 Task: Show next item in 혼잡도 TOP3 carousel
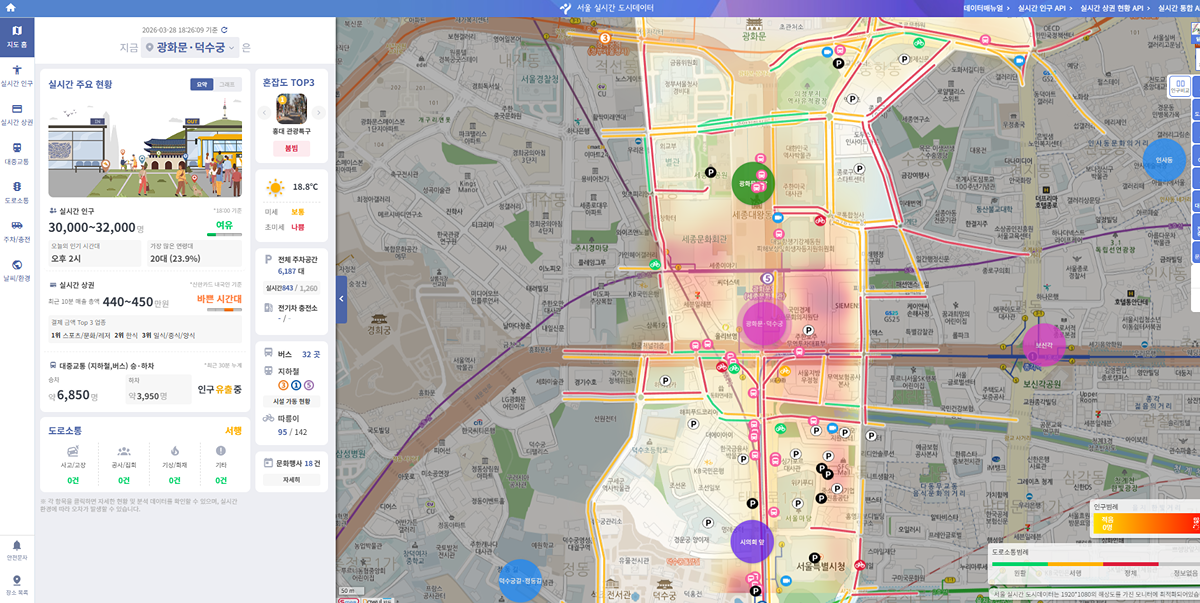point(319,112)
